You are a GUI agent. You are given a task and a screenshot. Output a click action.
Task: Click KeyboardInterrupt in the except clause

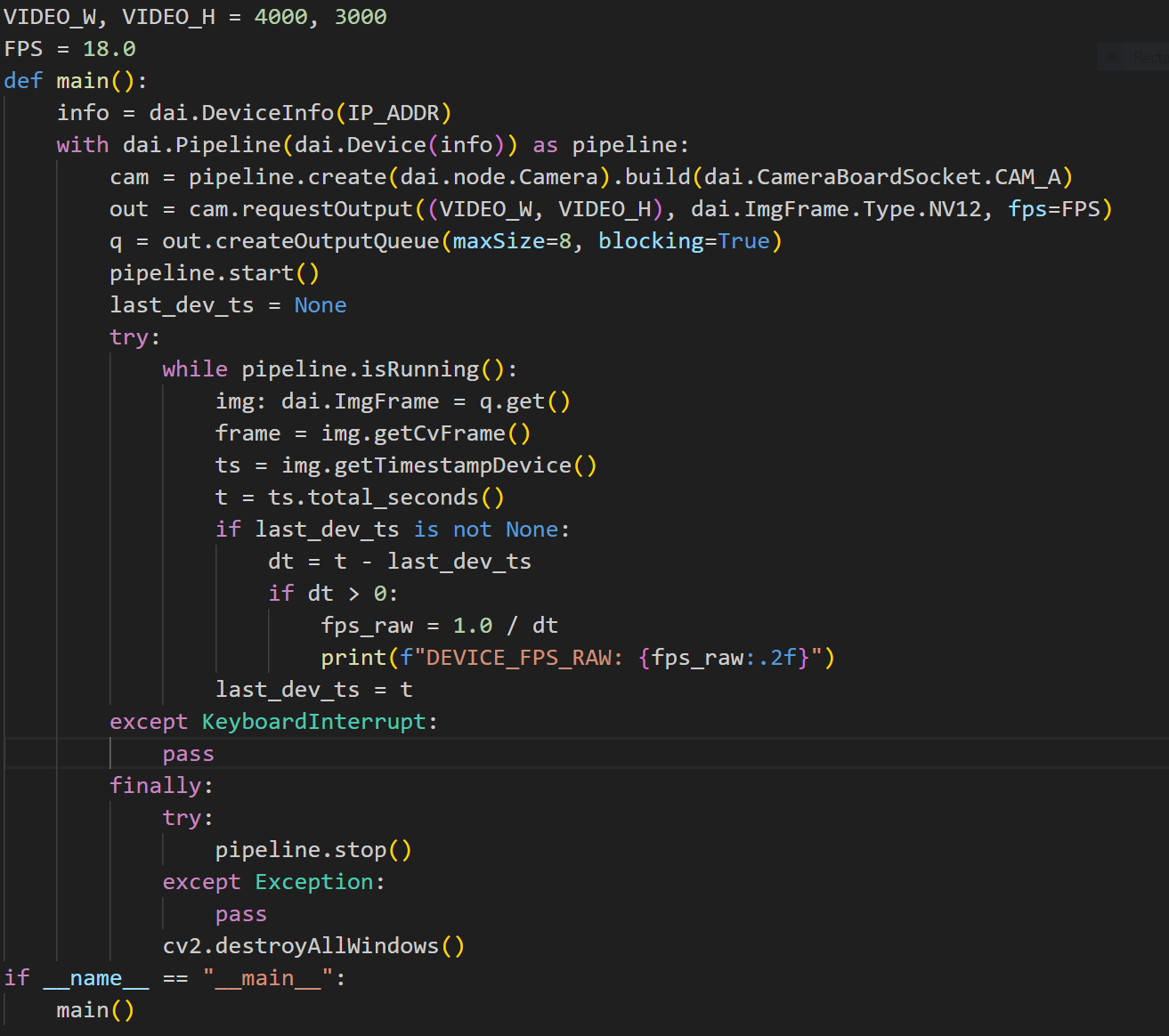point(313,722)
